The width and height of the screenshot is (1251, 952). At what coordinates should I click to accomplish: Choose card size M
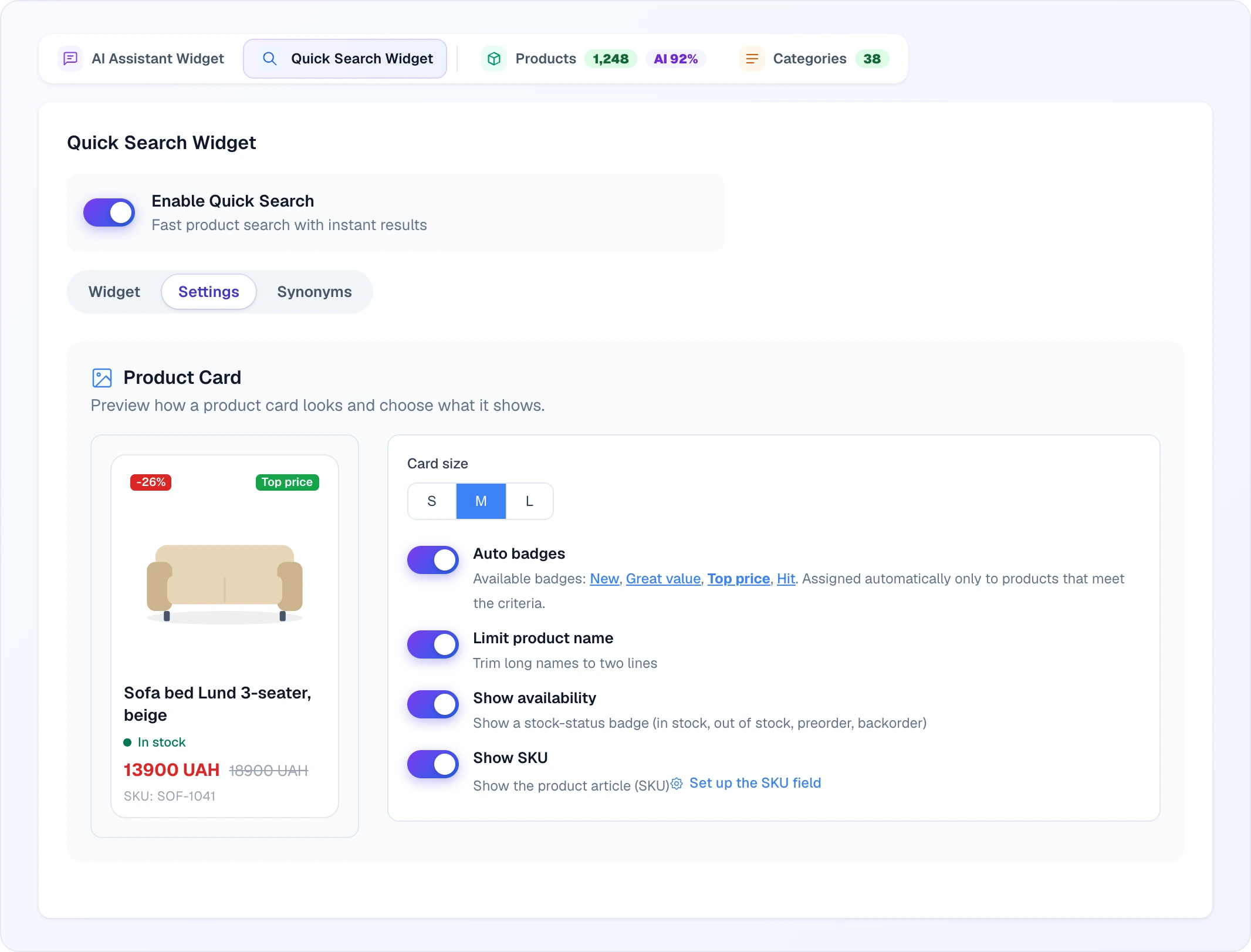point(481,501)
